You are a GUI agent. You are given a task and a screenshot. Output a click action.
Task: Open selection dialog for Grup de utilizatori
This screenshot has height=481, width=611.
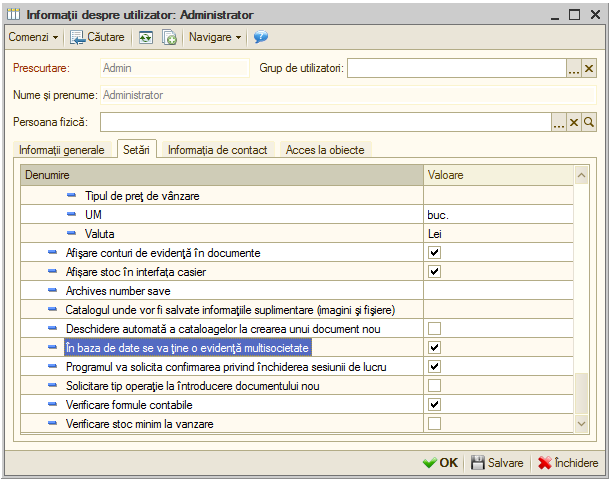point(574,69)
